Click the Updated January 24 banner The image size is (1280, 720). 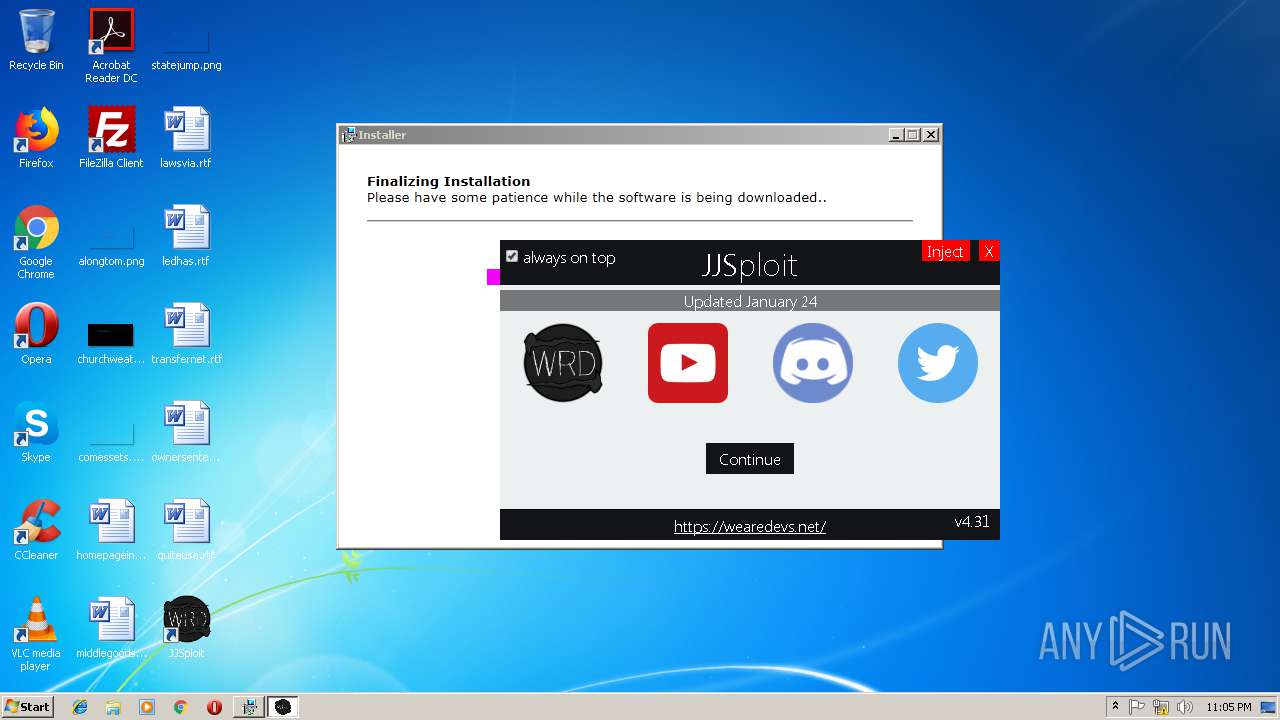click(x=750, y=301)
